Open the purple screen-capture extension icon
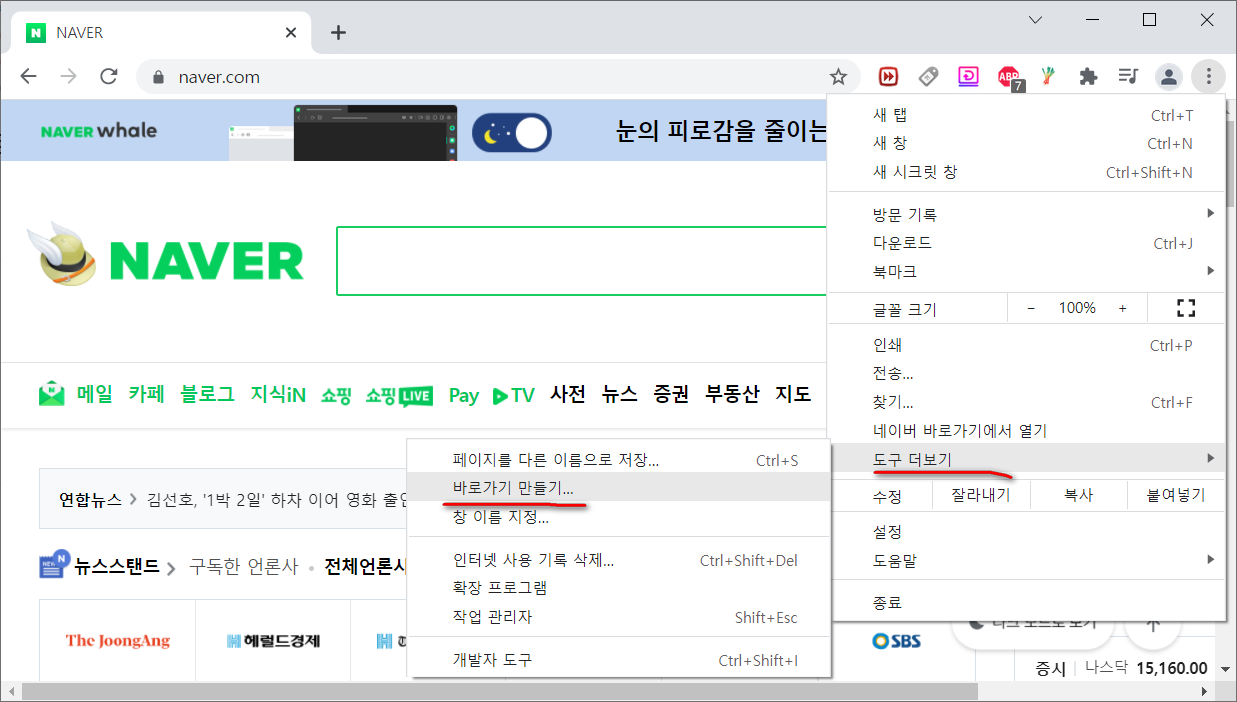 [x=968, y=76]
